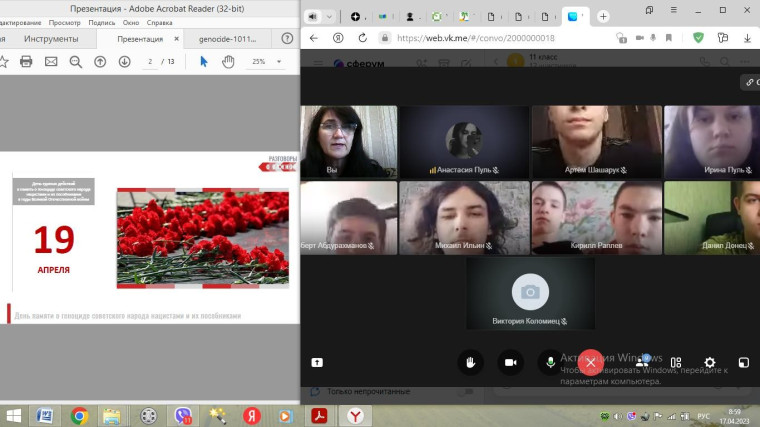Image resolution: width=760 pixels, height=427 pixels.
Task: Select Анастасия Пуль video tile
Action: coord(464,142)
